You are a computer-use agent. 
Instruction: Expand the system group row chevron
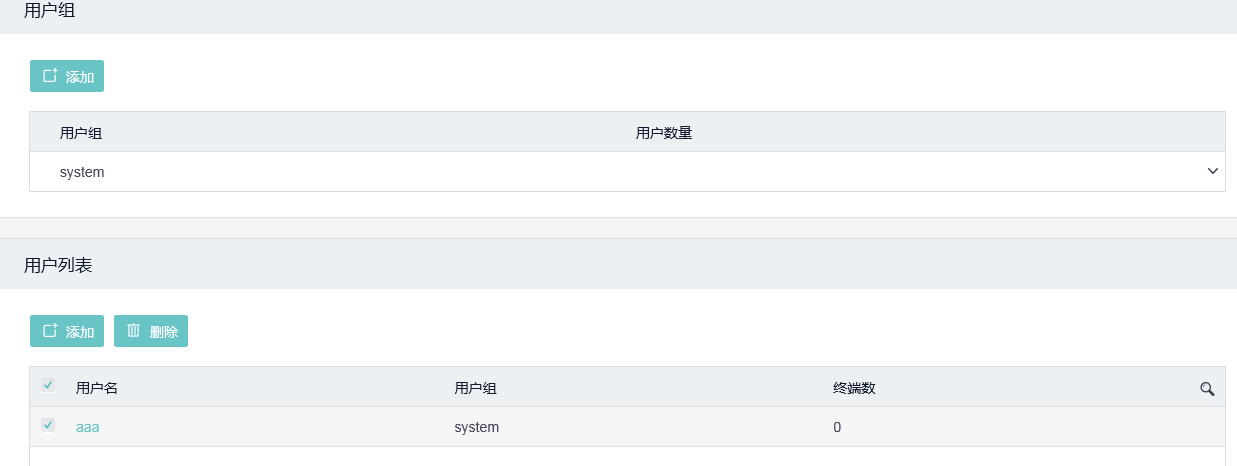(1213, 171)
